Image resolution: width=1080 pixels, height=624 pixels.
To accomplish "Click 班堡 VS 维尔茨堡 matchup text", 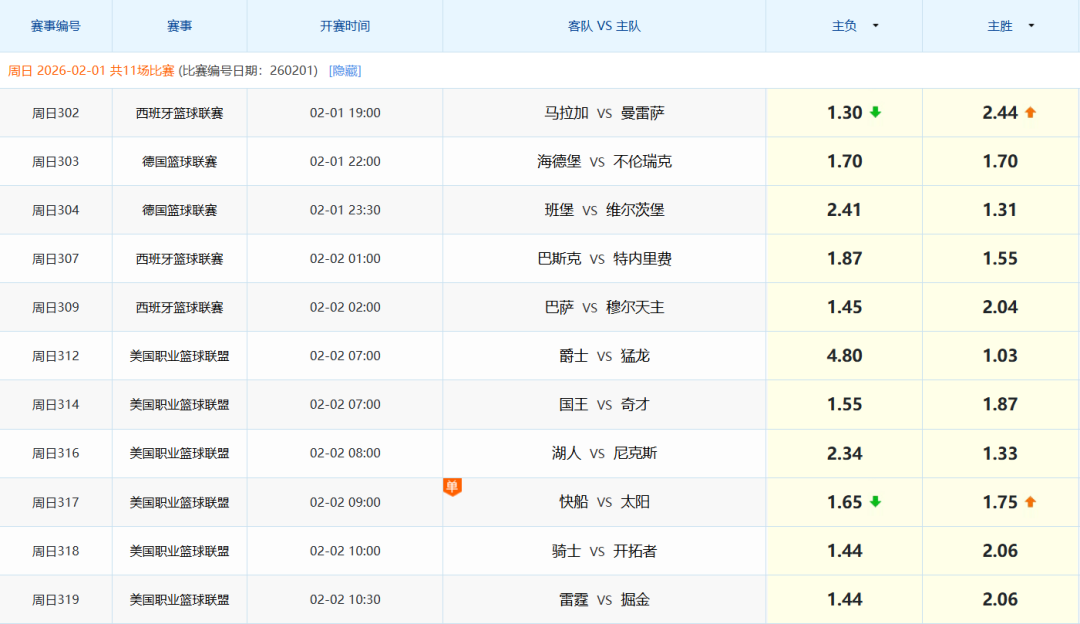I will point(604,210).
